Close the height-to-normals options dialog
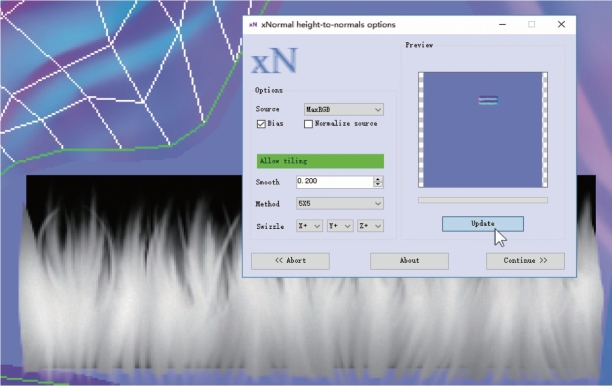The height and width of the screenshot is (386, 612). pos(561,24)
